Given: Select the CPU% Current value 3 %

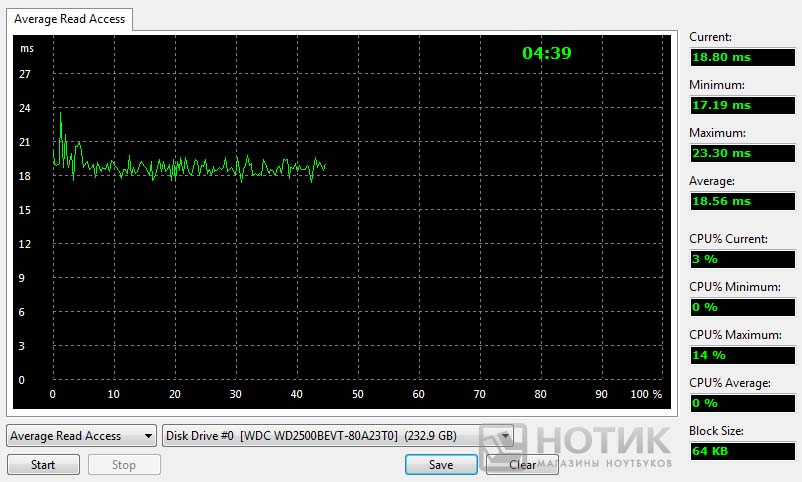Looking at the screenshot, I should click(x=743, y=259).
